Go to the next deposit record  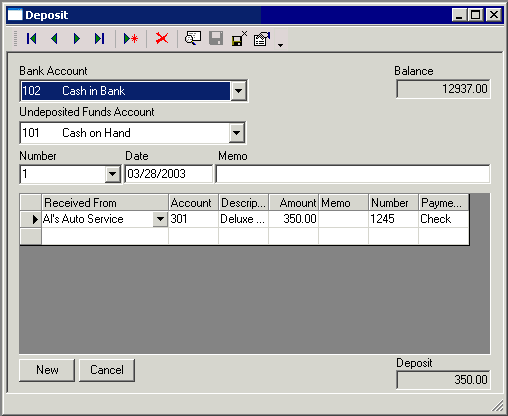click(x=77, y=39)
